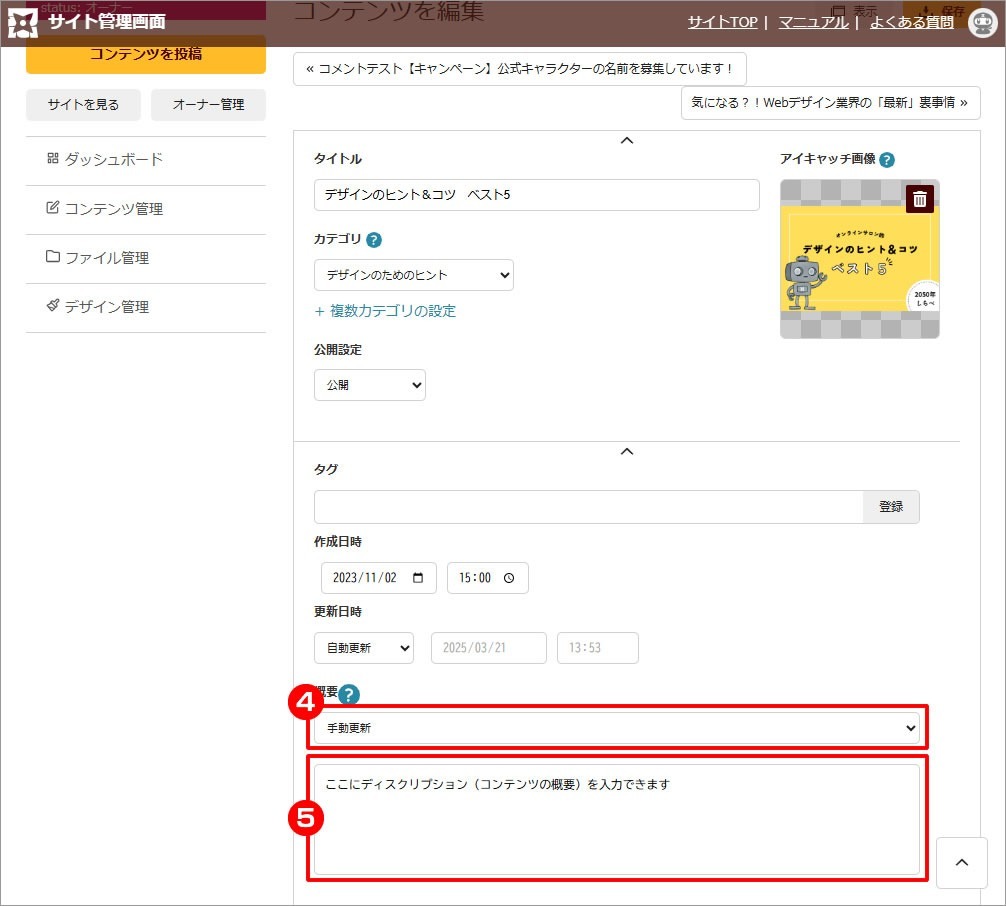Open the calendar picker in 作成日時 date field
This screenshot has height=906, width=1006.
(x=418, y=578)
